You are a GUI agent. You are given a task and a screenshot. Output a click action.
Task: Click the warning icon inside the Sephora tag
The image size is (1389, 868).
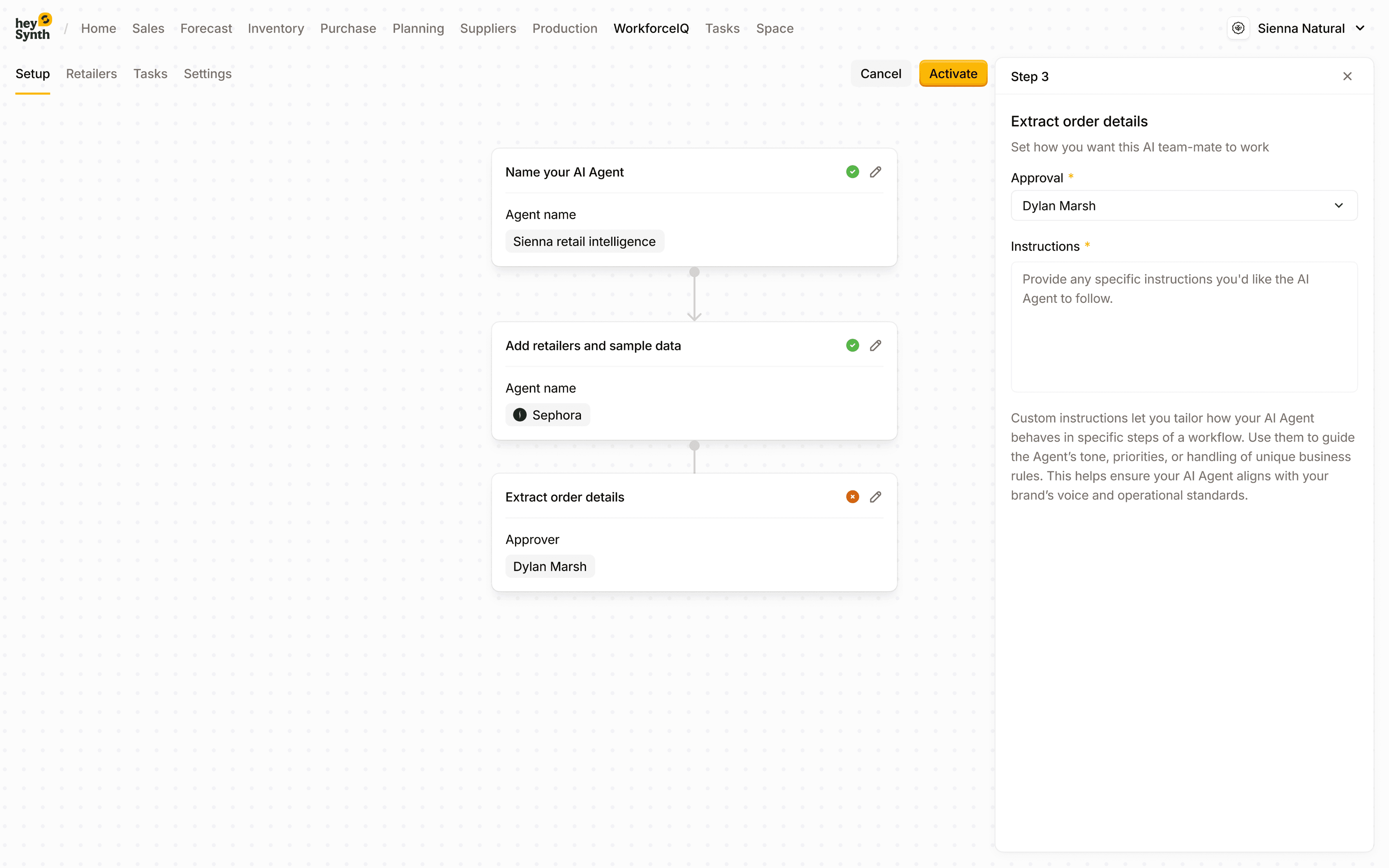coord(519,414)
